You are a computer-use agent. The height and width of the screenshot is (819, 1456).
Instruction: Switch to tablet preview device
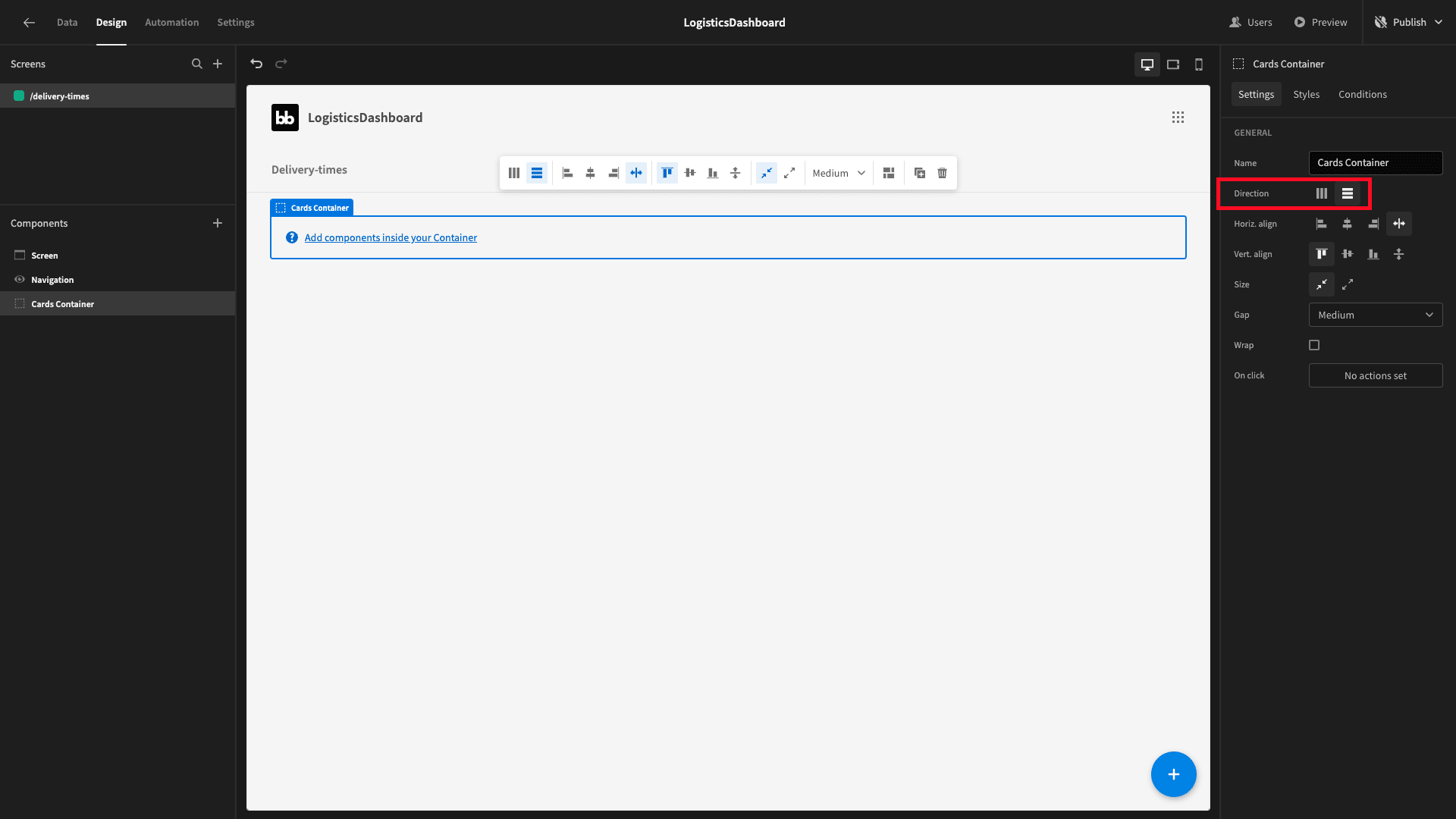(1173, 64)
